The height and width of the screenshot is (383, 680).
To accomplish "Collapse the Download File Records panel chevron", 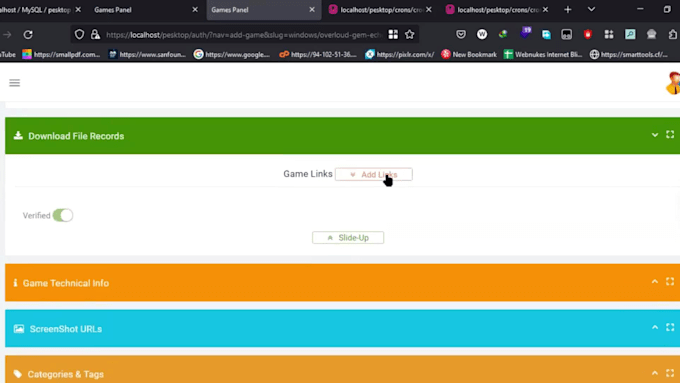I will (x=655, y=135).
